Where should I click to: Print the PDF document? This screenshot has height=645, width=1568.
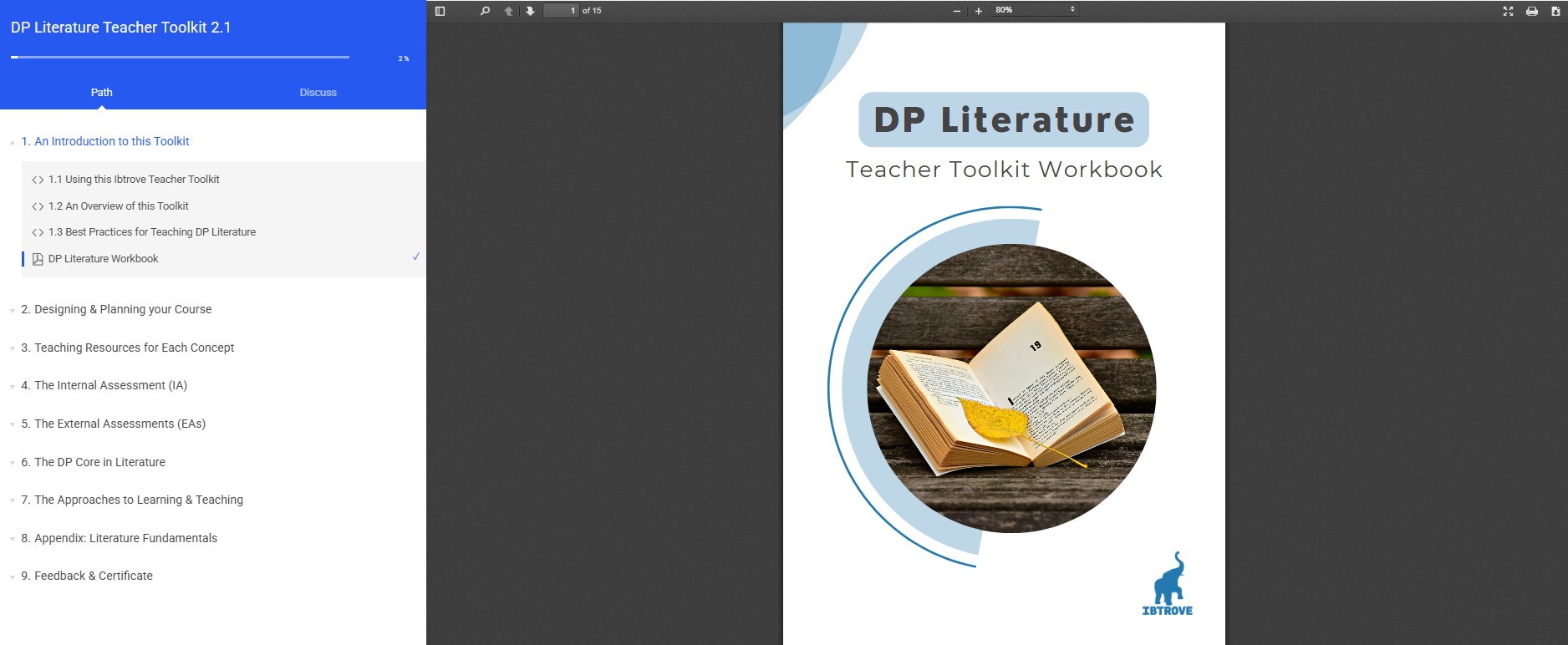1531,11
